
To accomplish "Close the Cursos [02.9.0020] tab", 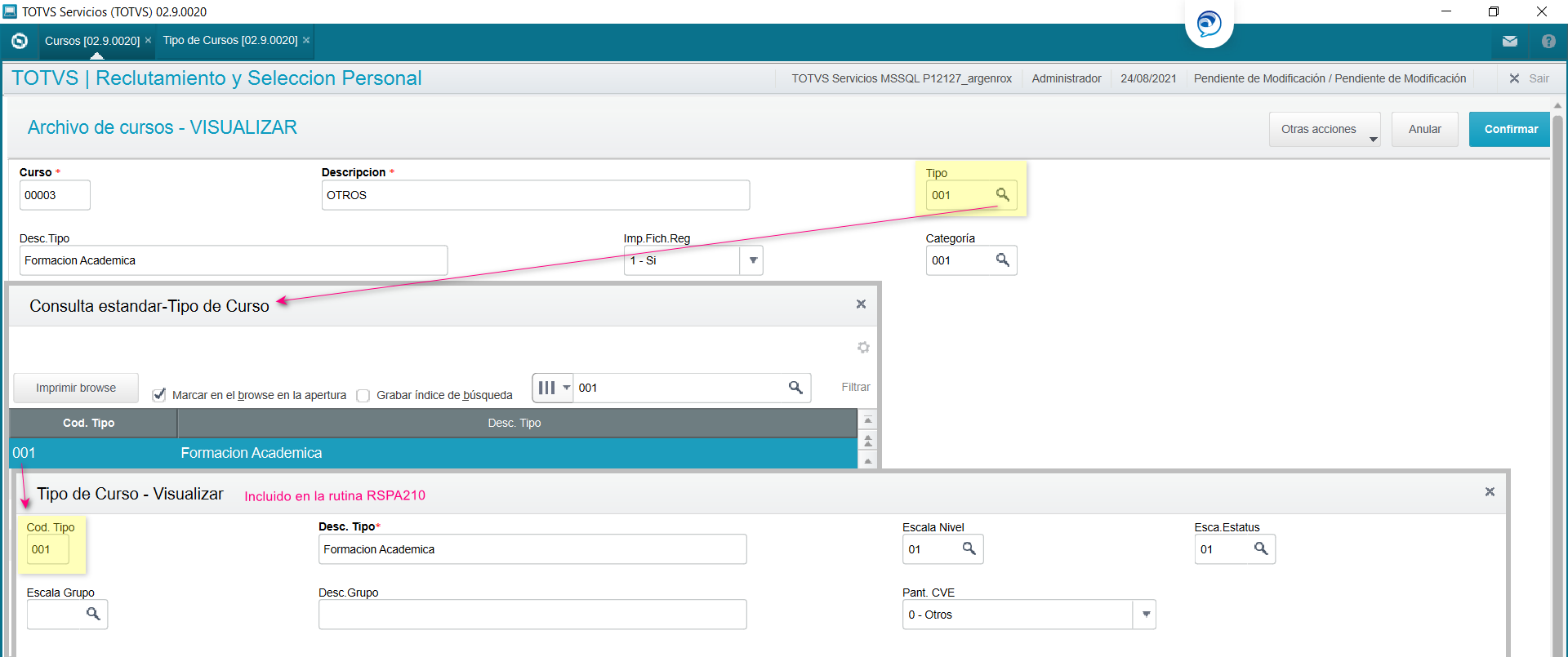I will 148,40.
